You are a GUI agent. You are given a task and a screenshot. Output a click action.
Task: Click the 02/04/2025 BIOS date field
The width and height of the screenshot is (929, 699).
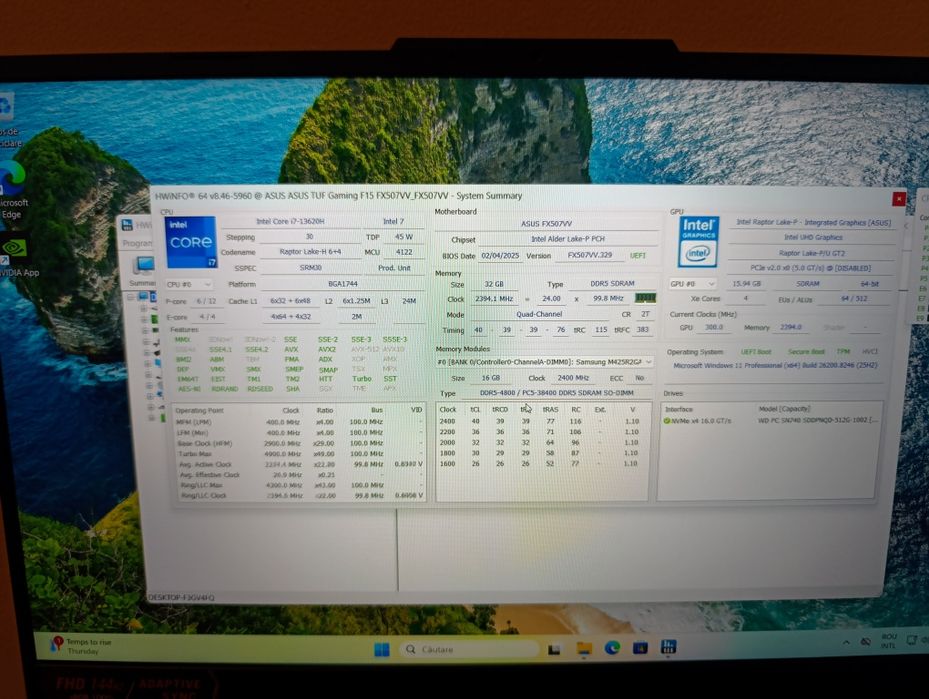coord(499,255)
